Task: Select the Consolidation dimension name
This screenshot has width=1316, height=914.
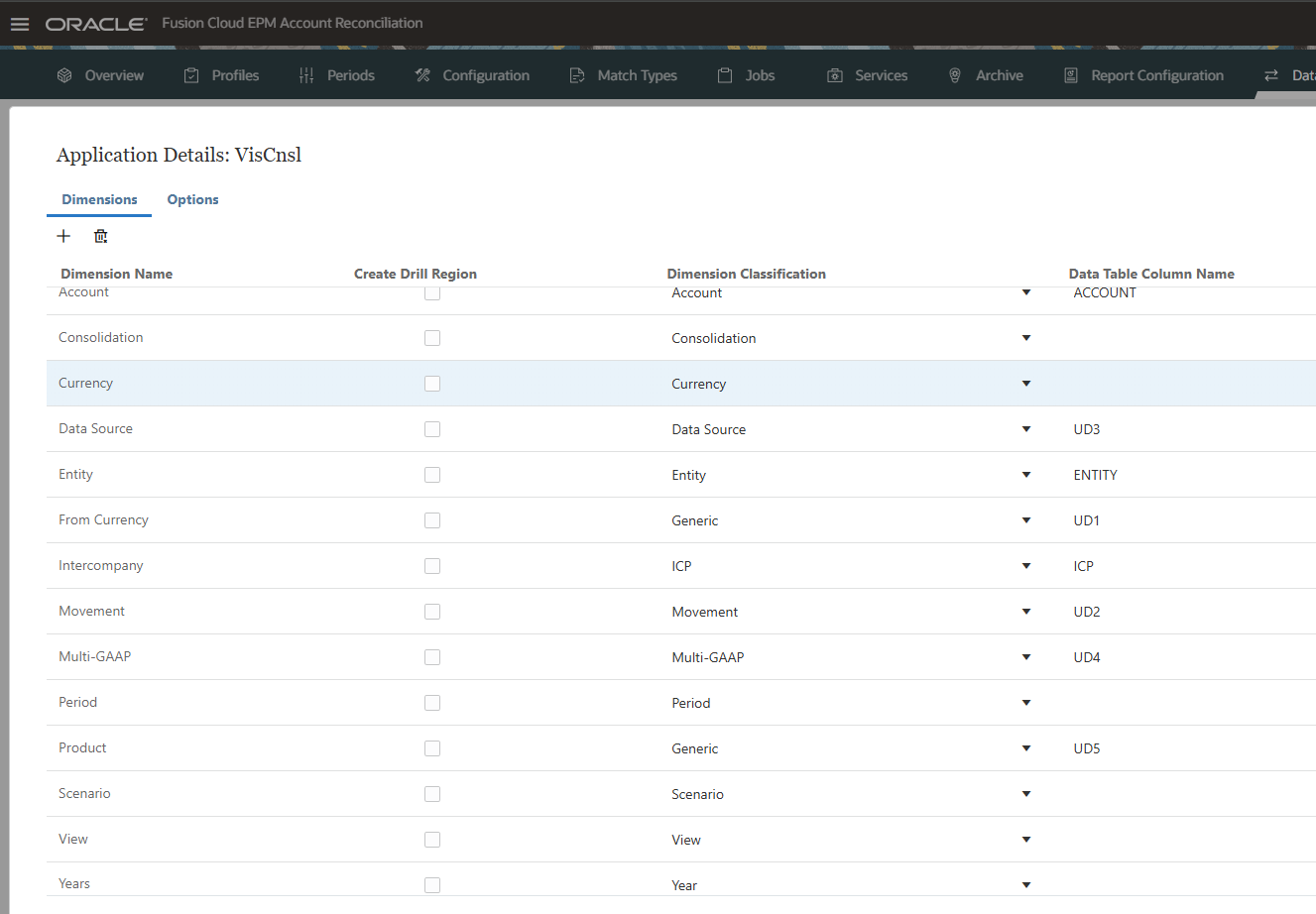Action: (x=101, y=337)
